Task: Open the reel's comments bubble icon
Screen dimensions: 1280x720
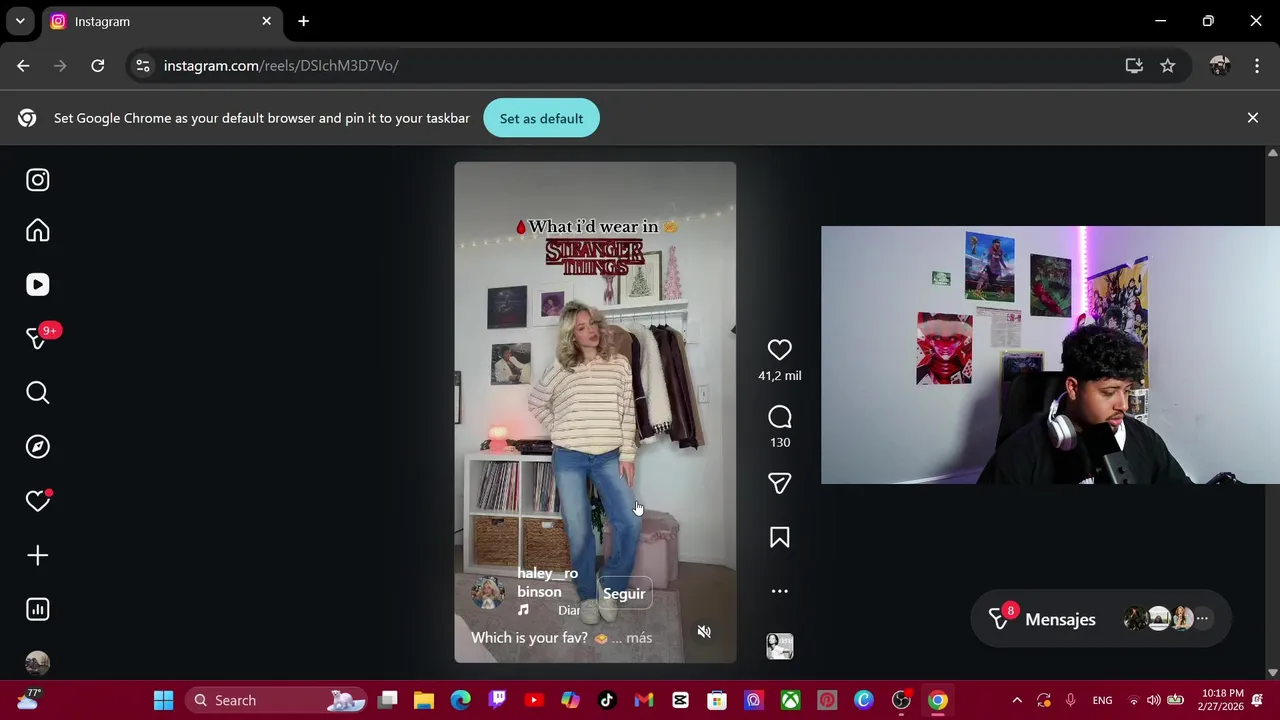Action: coord(779,417)
